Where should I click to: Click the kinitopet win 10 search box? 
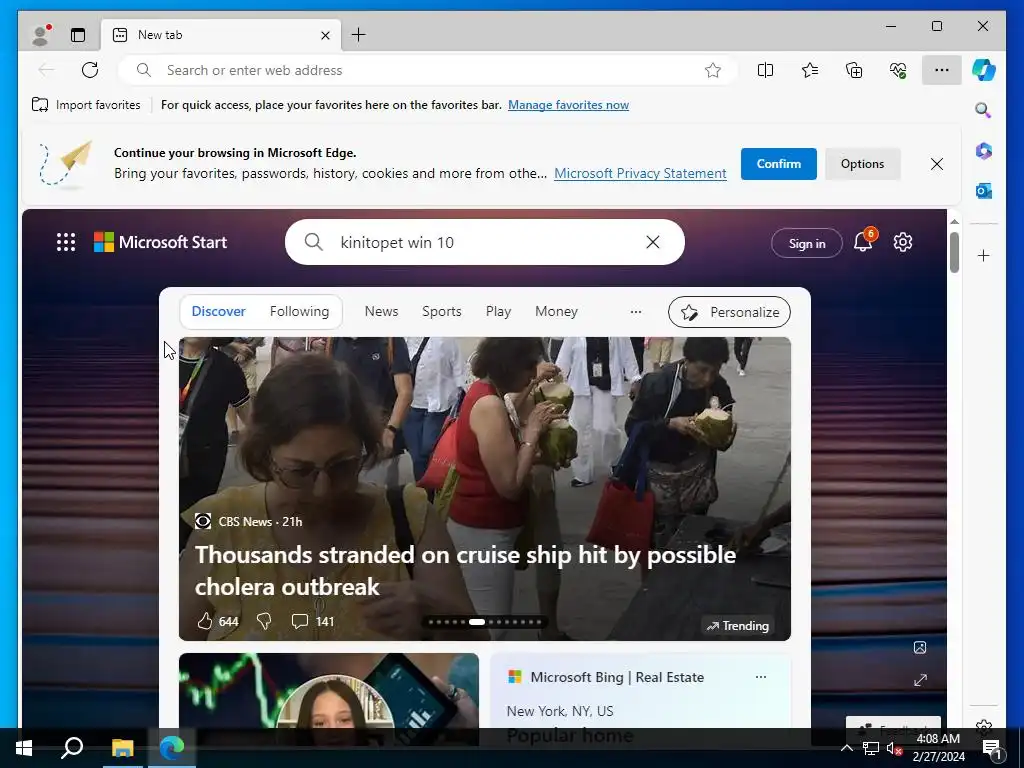tap(485, 242)
